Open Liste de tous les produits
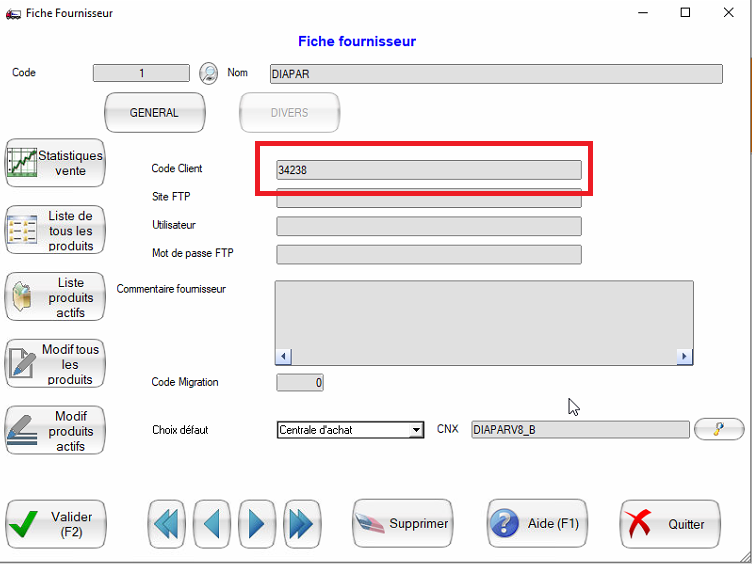Viewport: 752px width, 564px height. [55, 231]
